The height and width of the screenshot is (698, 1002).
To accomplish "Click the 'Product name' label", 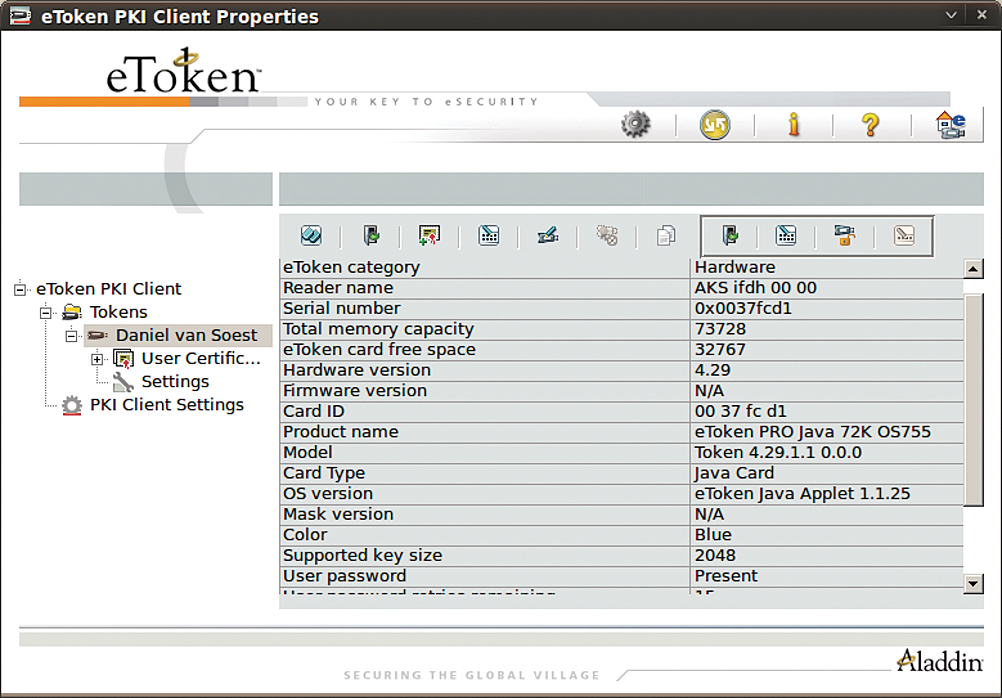I will click(x=341, y=431).
